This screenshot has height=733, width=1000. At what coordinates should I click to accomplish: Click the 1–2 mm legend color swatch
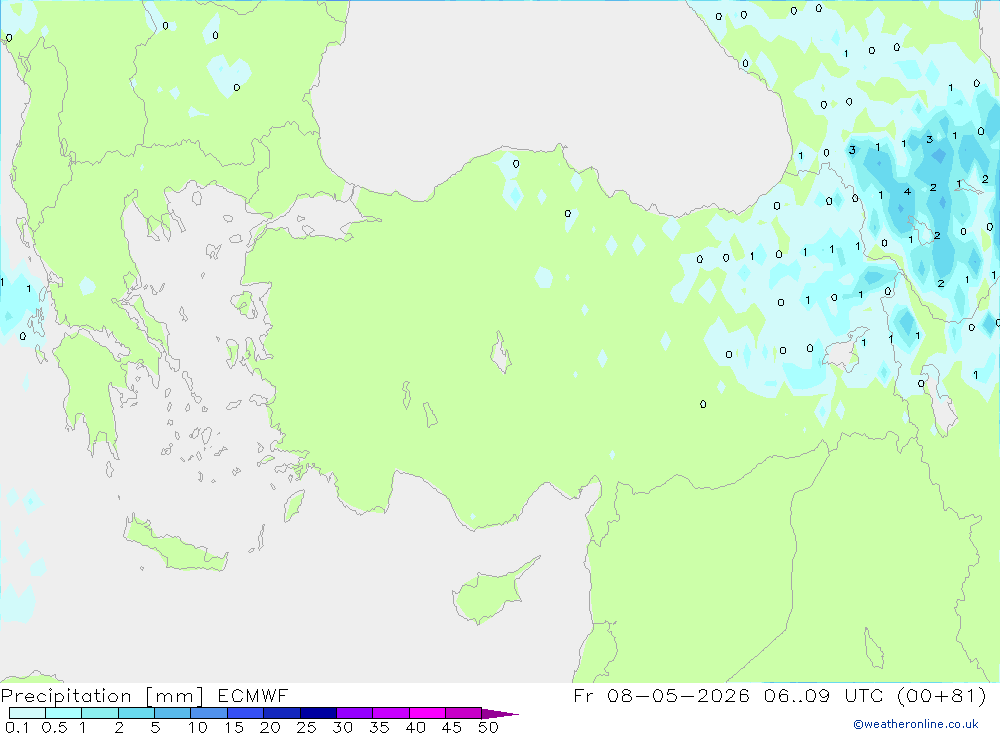[99, 713]
